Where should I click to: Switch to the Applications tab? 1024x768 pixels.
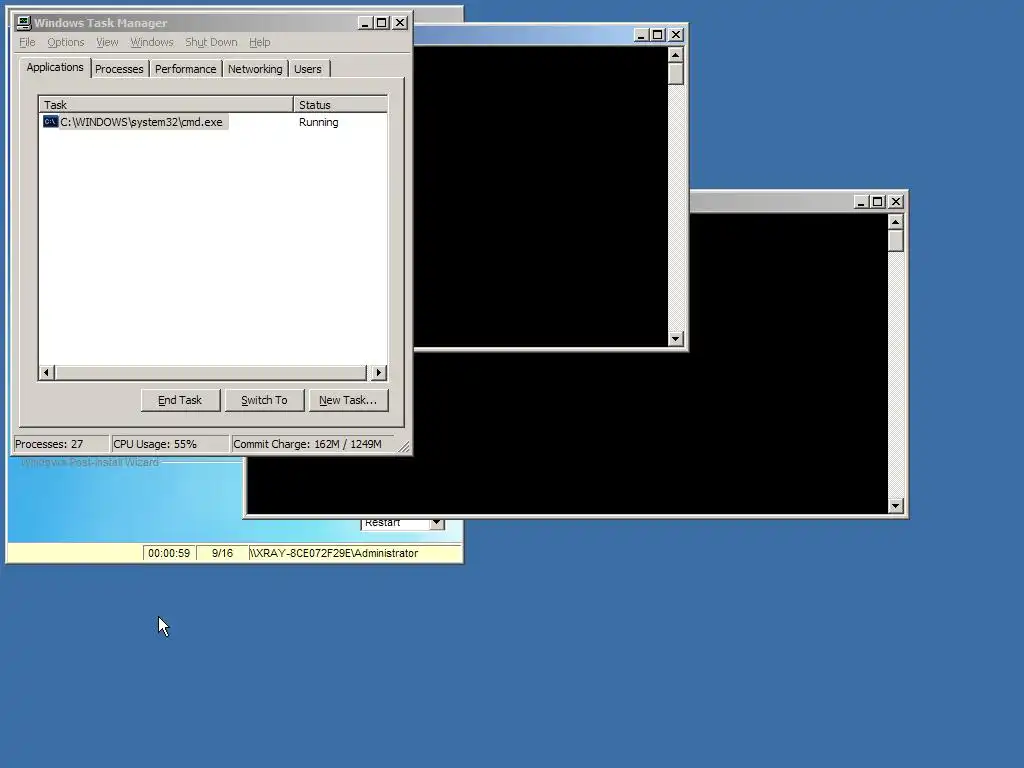pyautogui.click(x=55, y=67)
